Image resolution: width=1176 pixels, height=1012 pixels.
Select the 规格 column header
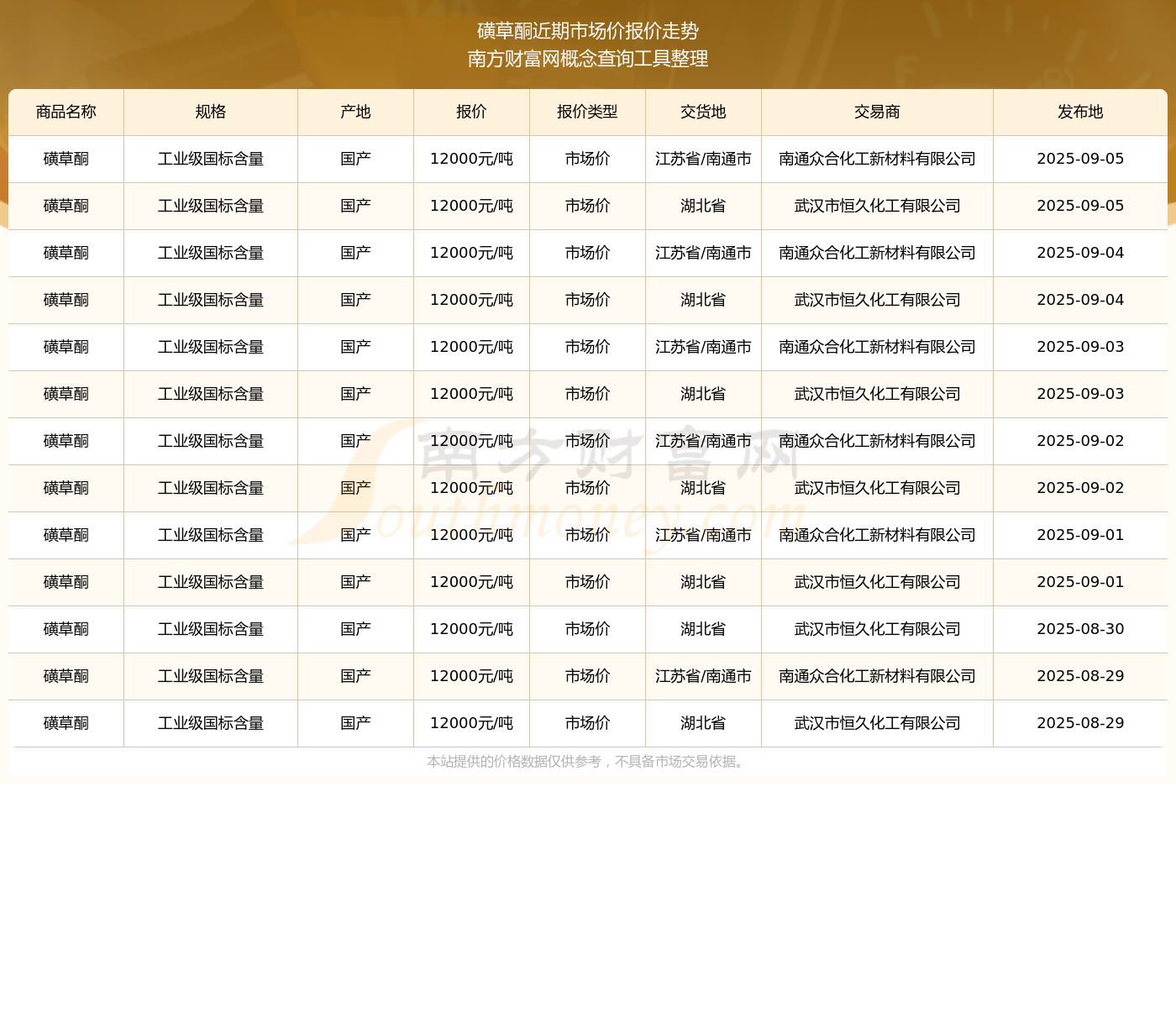[211, 112]
